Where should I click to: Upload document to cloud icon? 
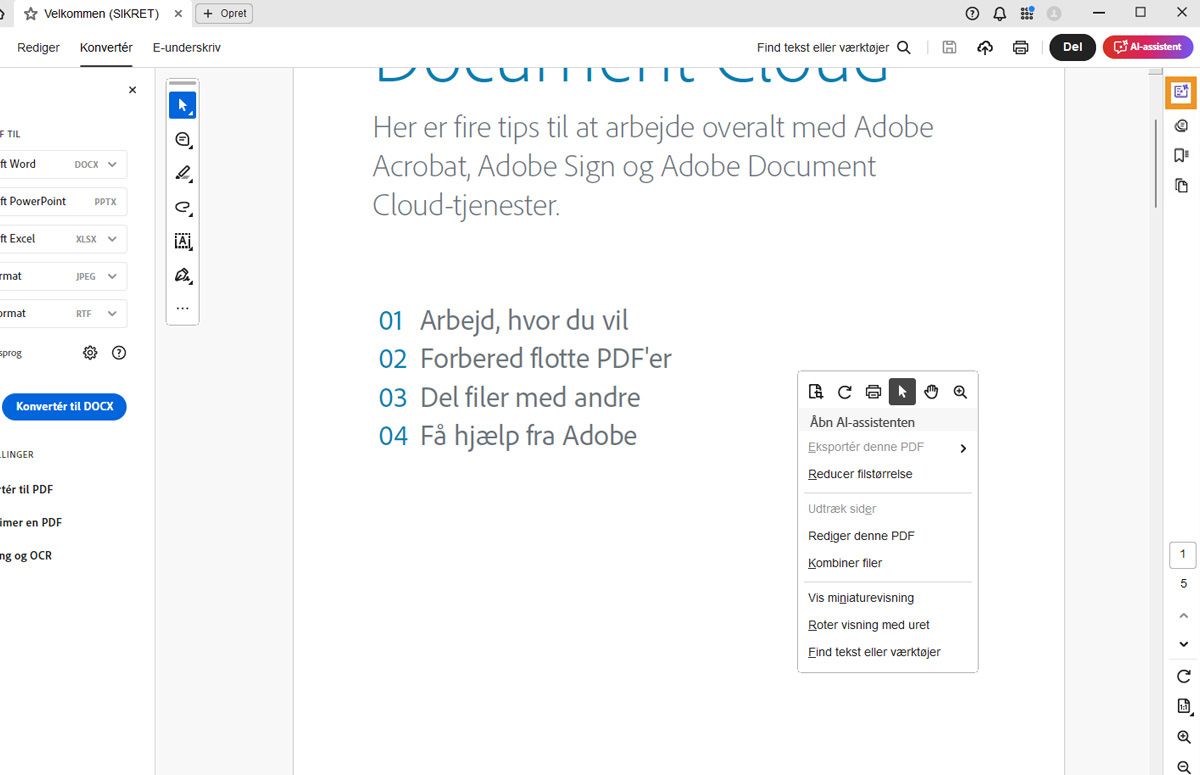(985, 47)
